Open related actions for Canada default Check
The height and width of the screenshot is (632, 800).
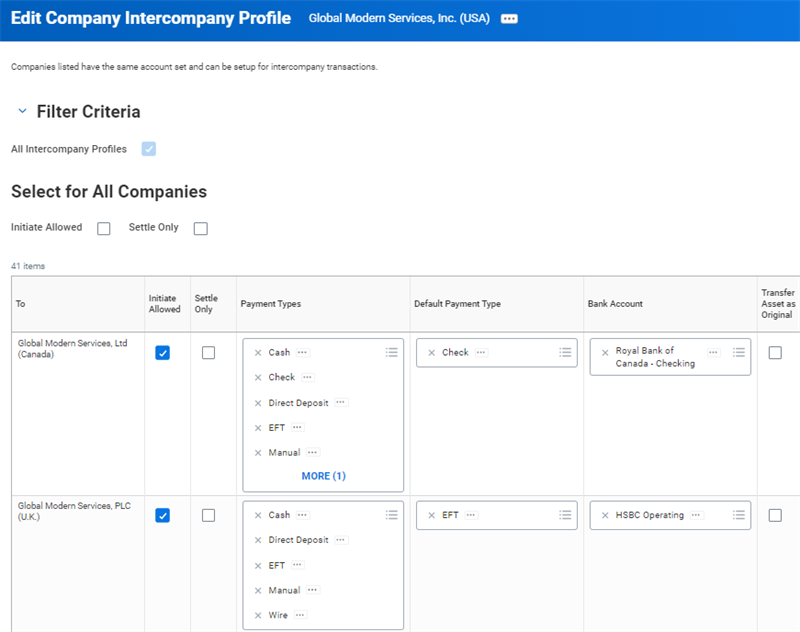tap(481, 352)
